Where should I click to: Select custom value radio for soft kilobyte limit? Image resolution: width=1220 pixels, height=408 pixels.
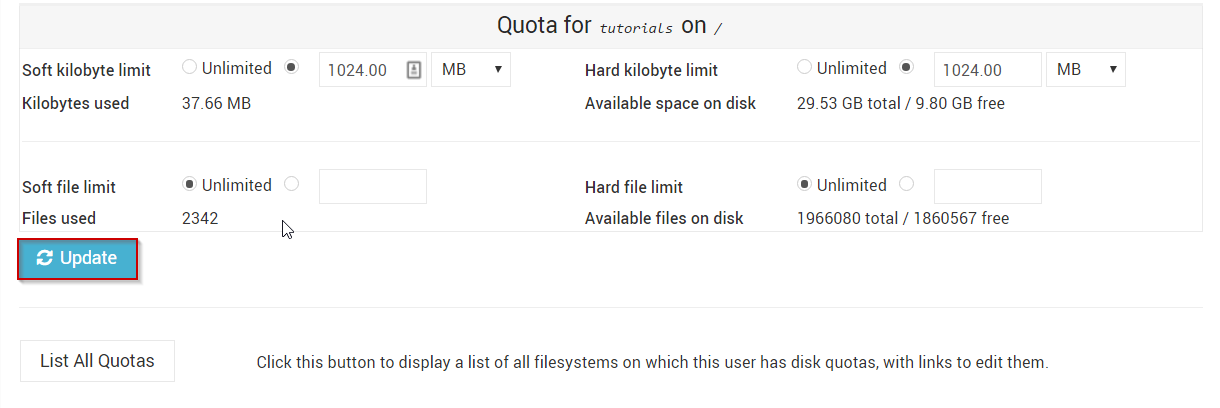(x=291, y=68)
